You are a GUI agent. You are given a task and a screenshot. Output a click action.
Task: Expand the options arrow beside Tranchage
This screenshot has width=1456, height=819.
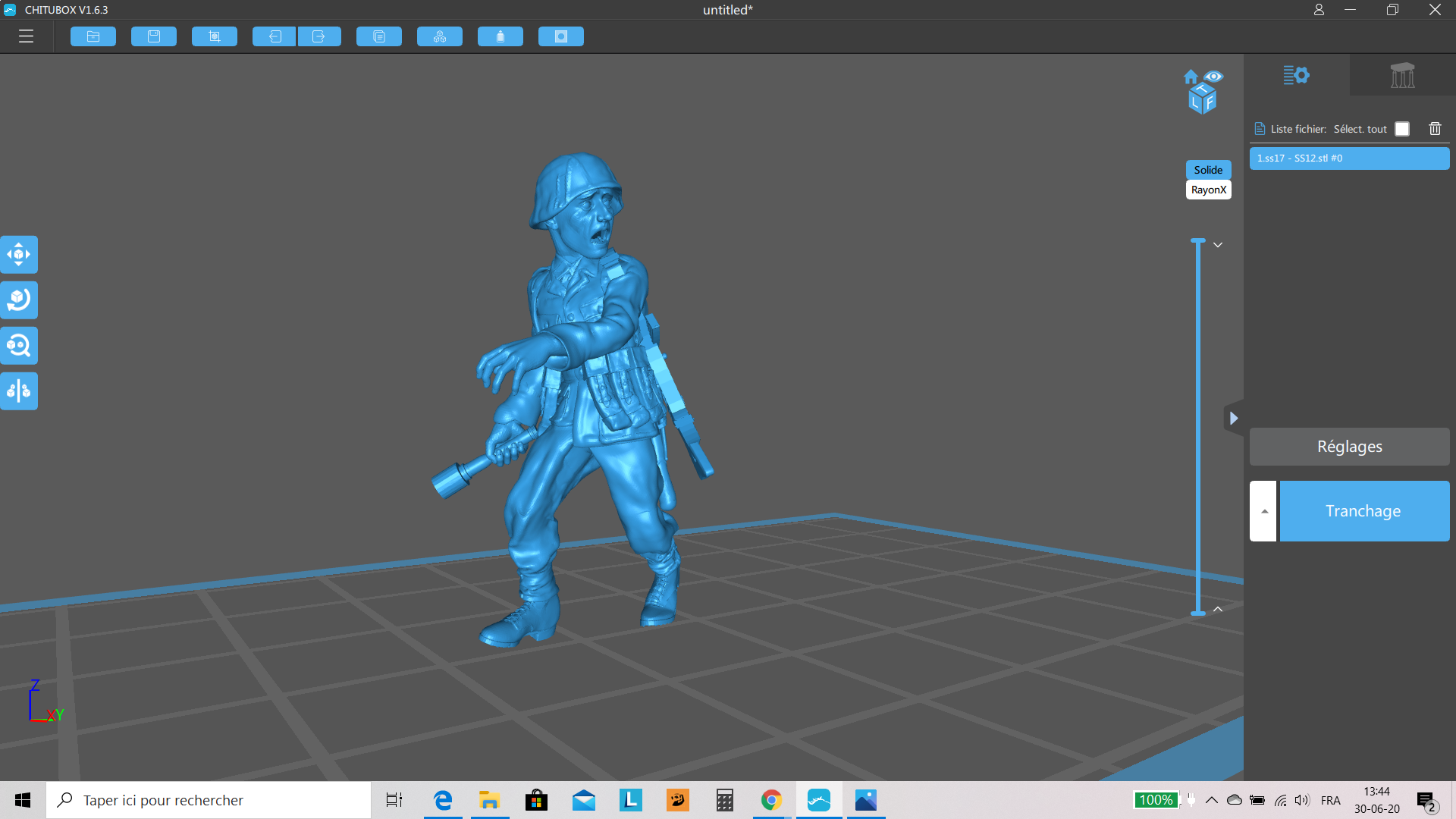coord(1263,511)
